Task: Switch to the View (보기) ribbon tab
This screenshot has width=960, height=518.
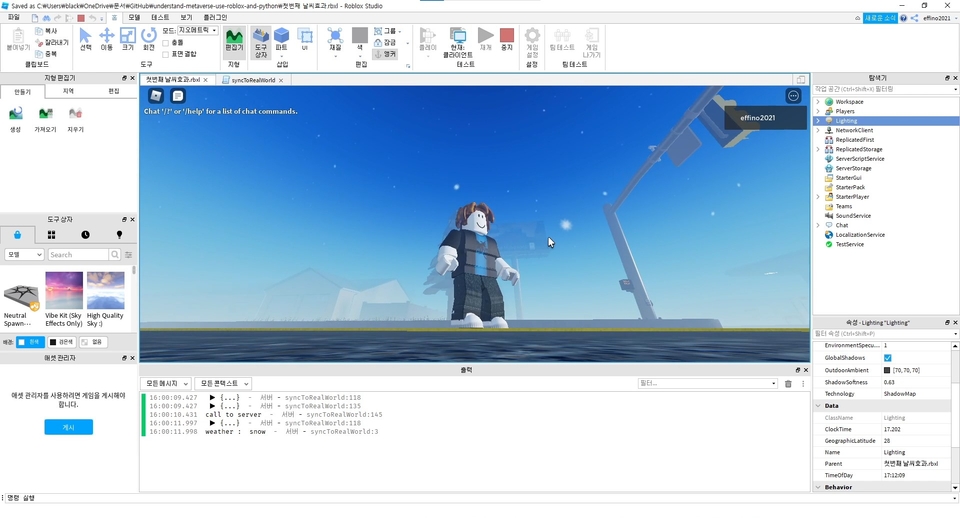Action: click(186, 18)
